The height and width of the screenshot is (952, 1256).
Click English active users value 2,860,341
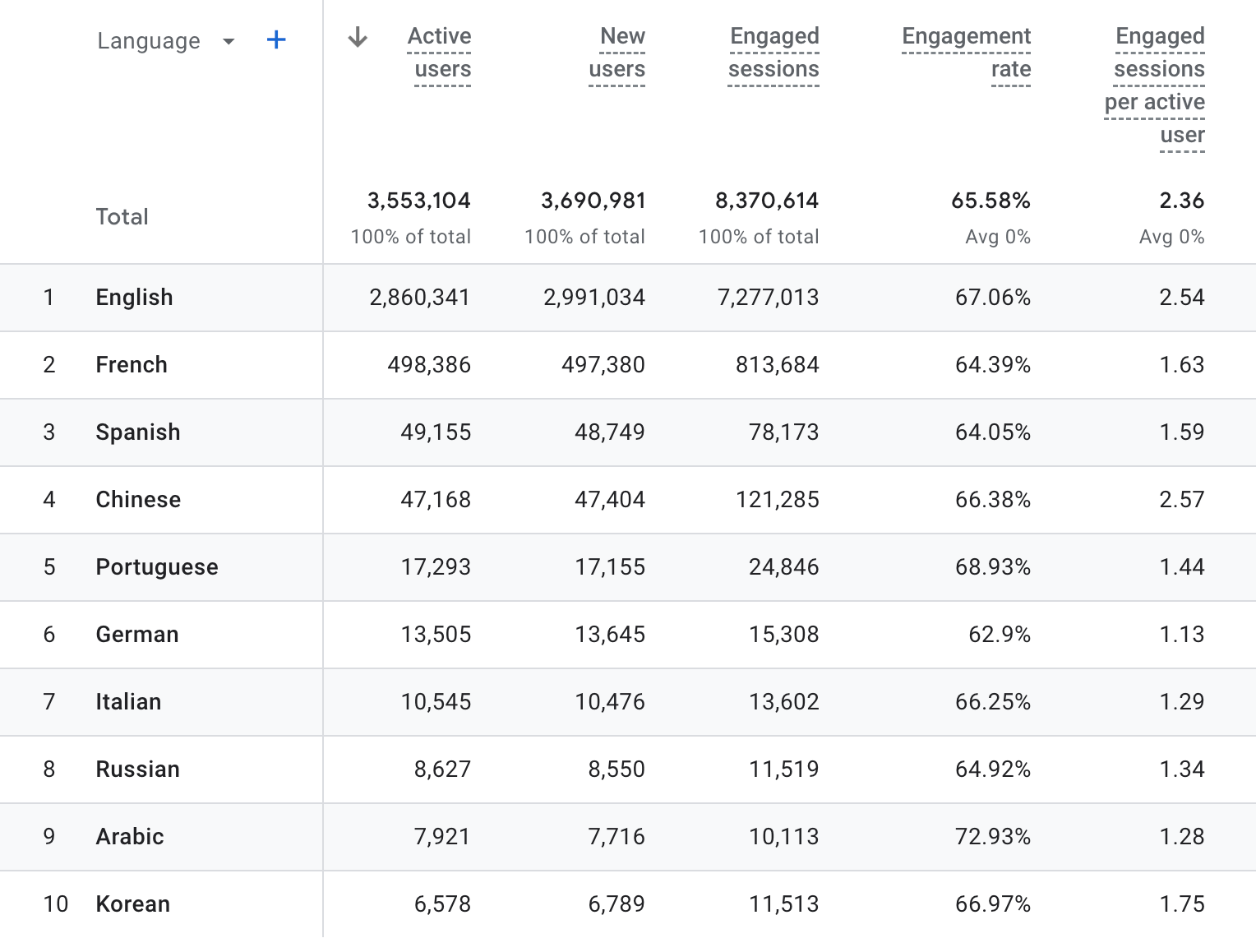coord(420,298)
